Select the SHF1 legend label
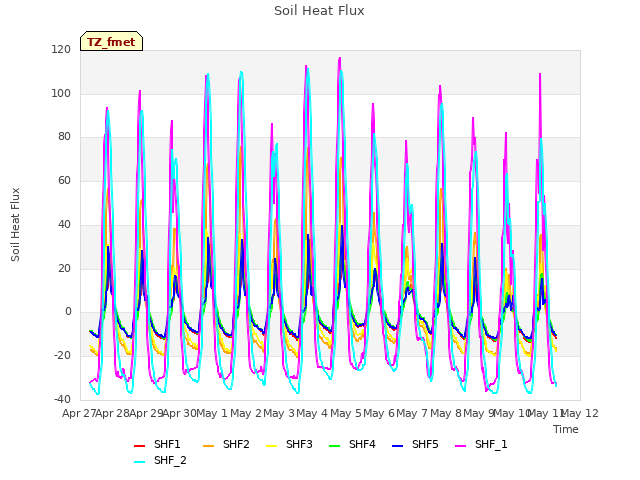Viewport: 640px width, 480px height. pos(167,444)
